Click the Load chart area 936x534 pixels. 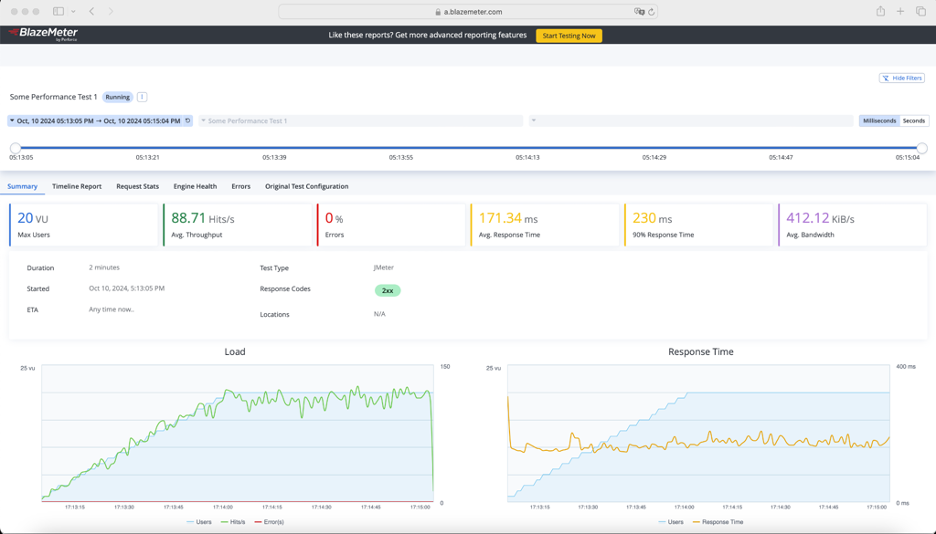[x=237, y=433]
